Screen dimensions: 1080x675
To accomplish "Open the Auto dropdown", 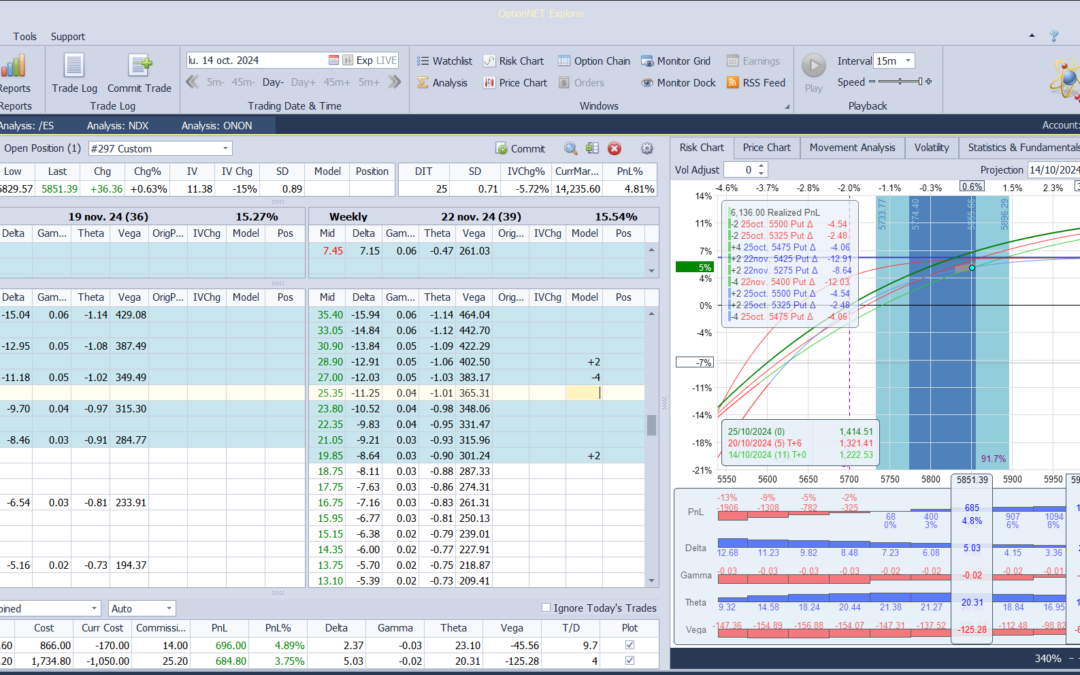I will click(x=169, y=608).
